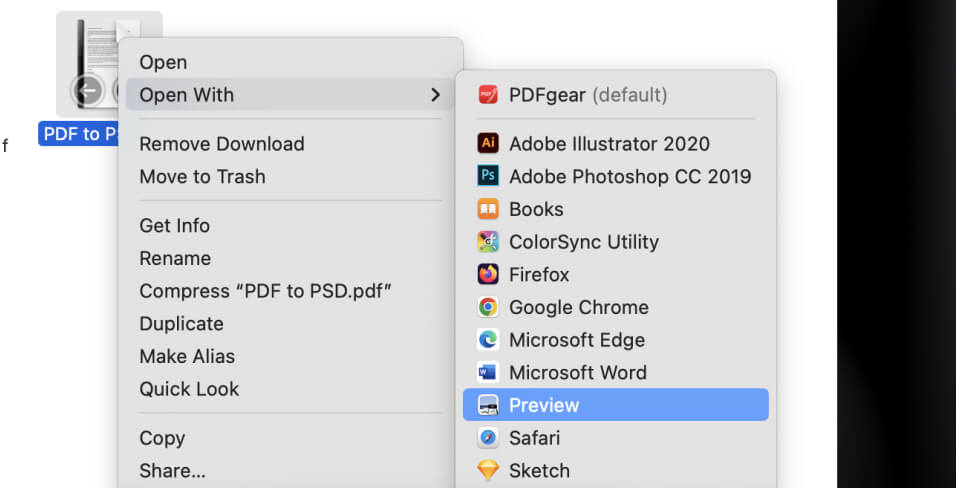Click the Adobe Photoshop CC 2019 icon
This screenshot has width=957, height=488.
pyautogui.click(x=488, y=176)
